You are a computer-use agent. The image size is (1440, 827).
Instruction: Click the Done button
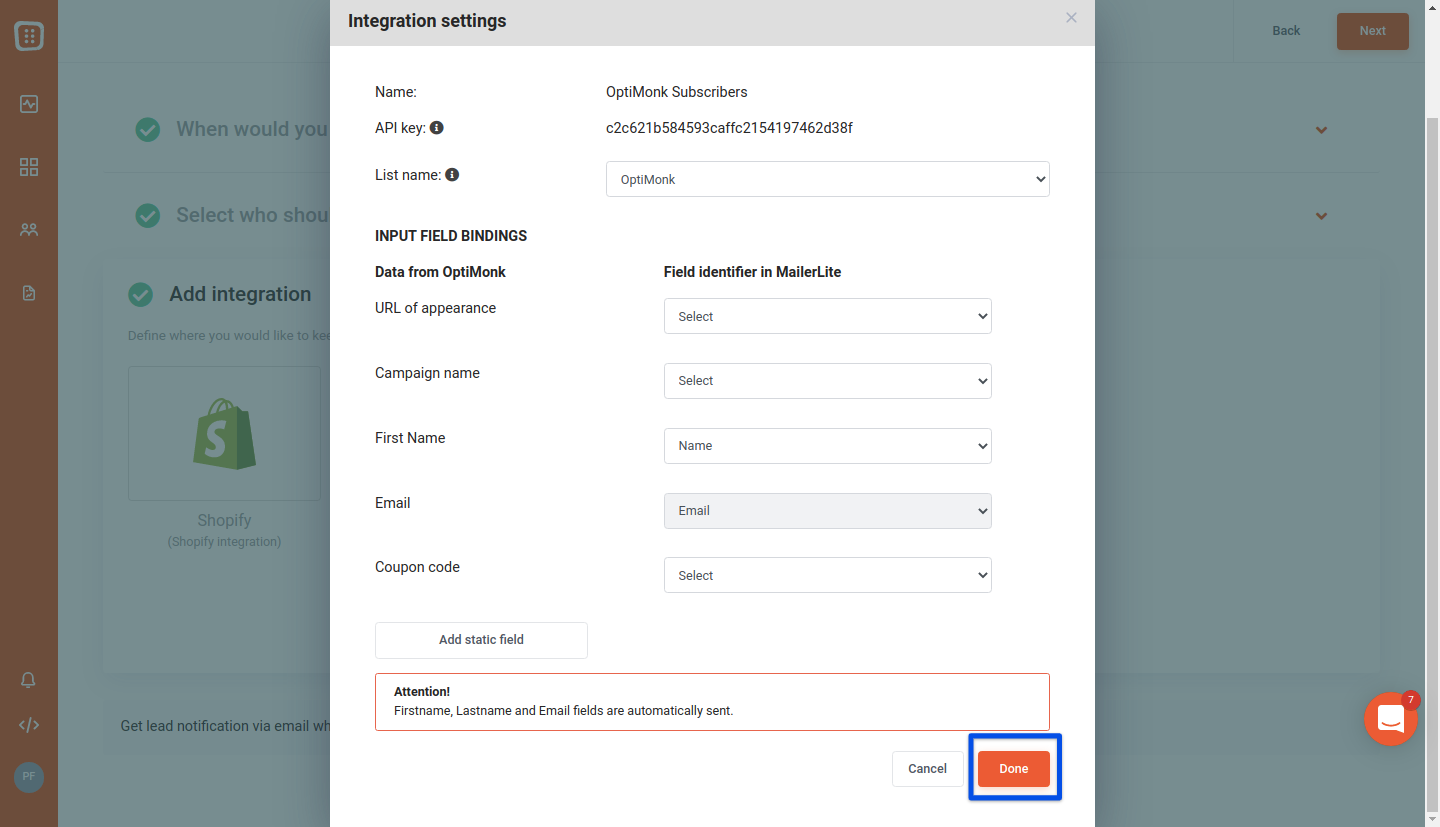click(1014, 769)
